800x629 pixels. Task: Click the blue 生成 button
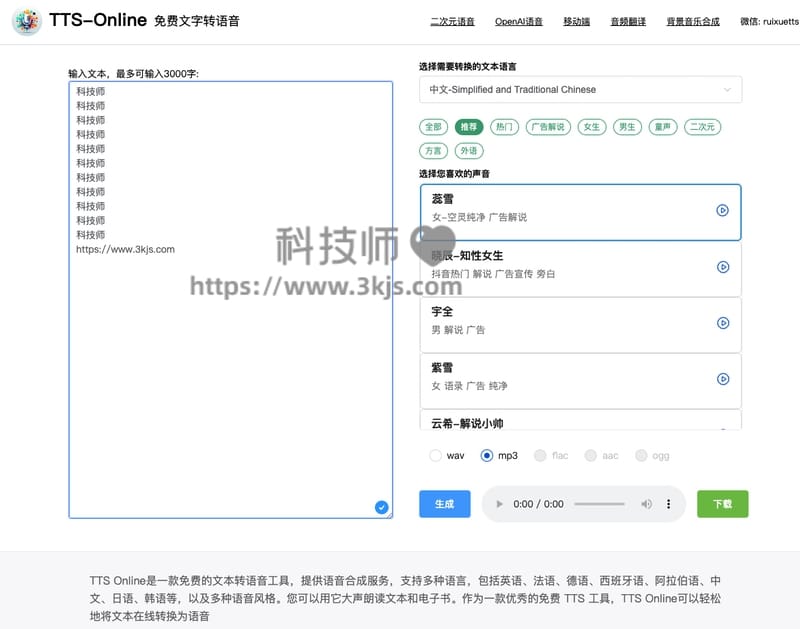click(444, 504)
